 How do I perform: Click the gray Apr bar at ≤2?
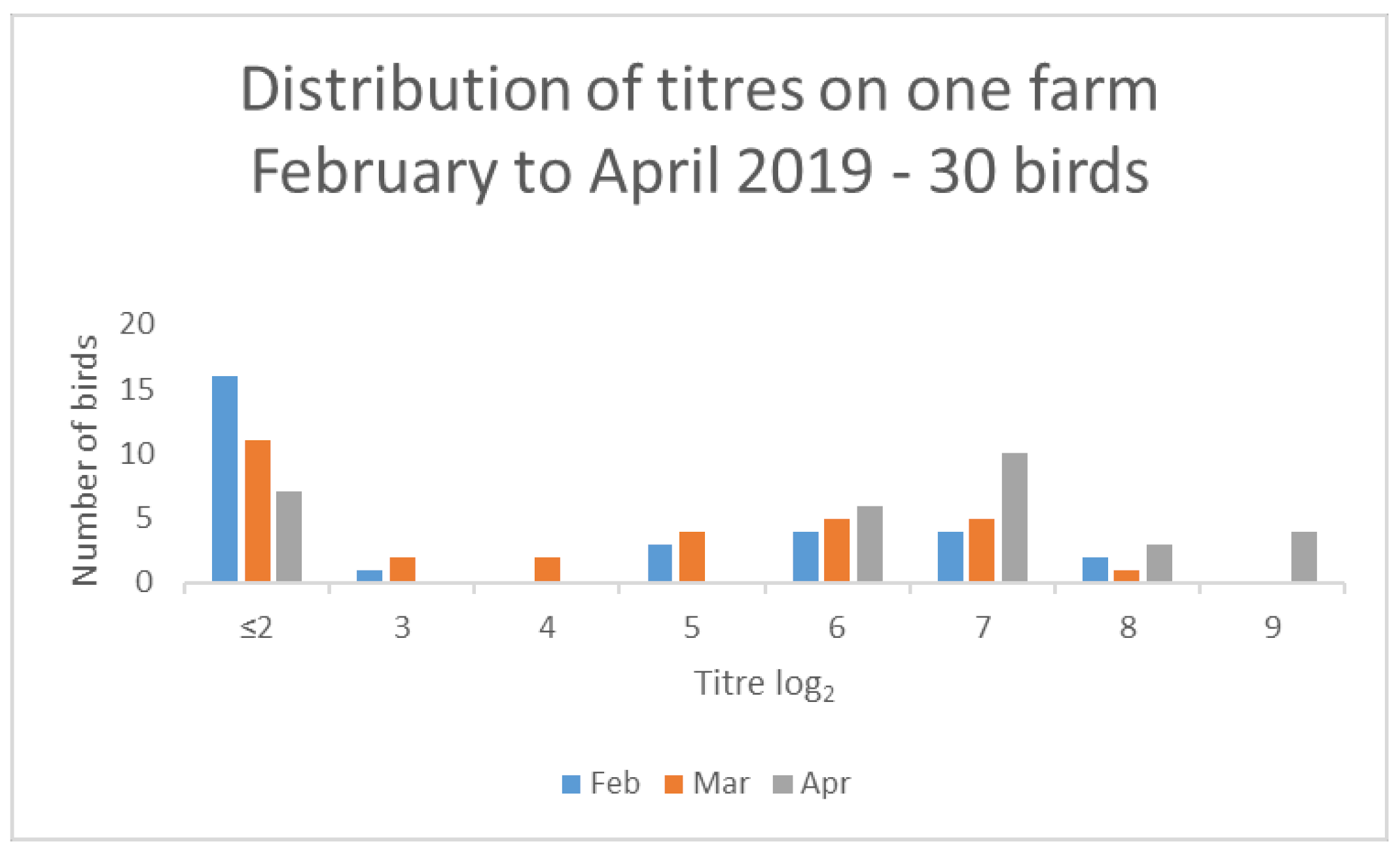pos(289,536)
